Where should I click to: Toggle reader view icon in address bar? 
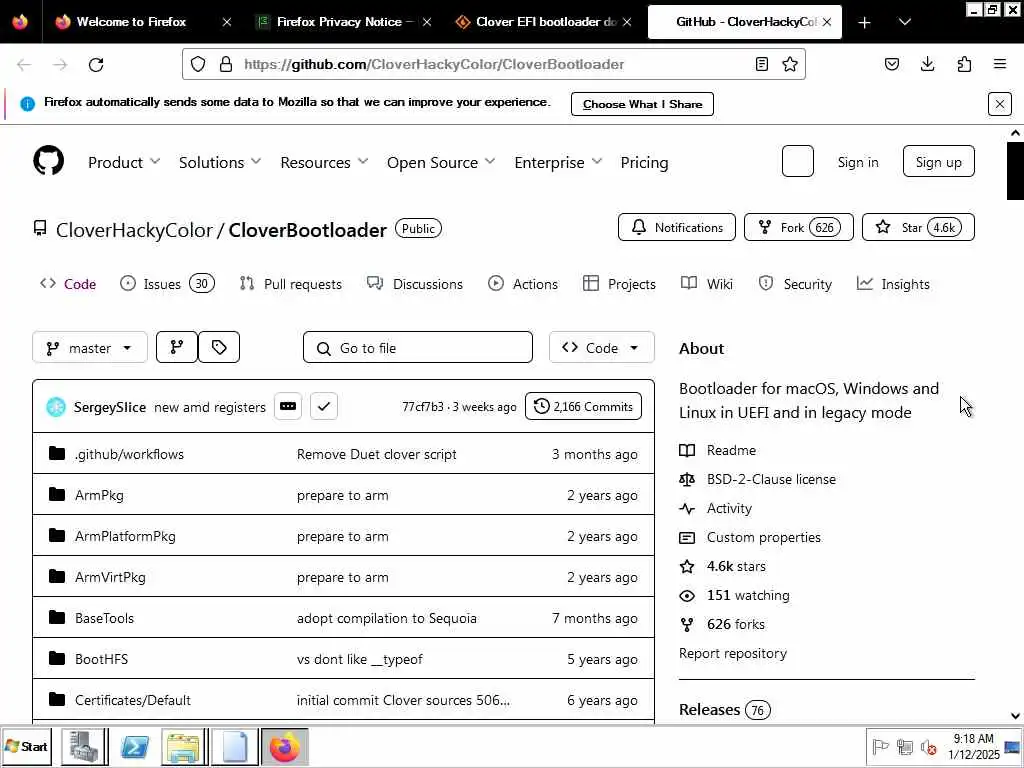(761, 64)
